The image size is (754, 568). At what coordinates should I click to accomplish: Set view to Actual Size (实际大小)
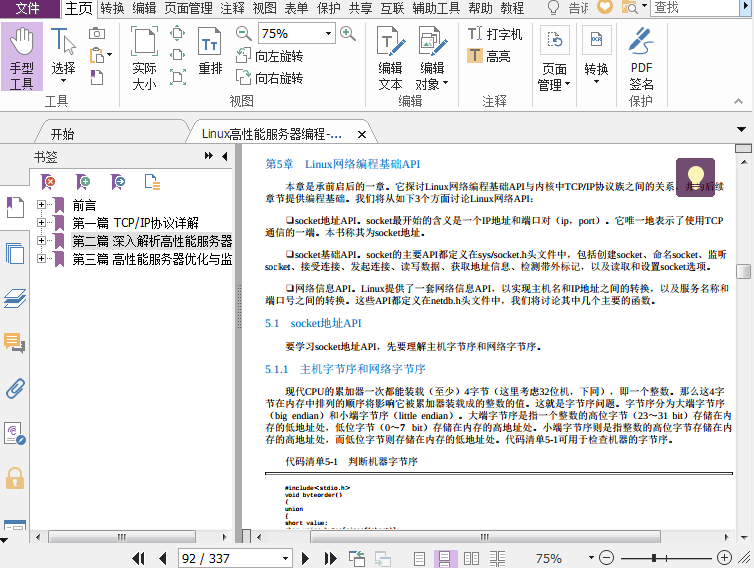coord(144,58)
